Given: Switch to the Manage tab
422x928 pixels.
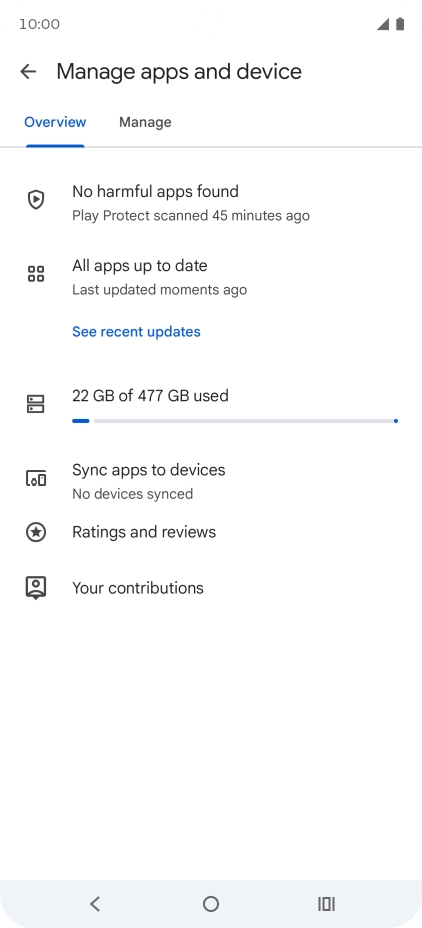Looking at the screenshot, I should point(145,122).
